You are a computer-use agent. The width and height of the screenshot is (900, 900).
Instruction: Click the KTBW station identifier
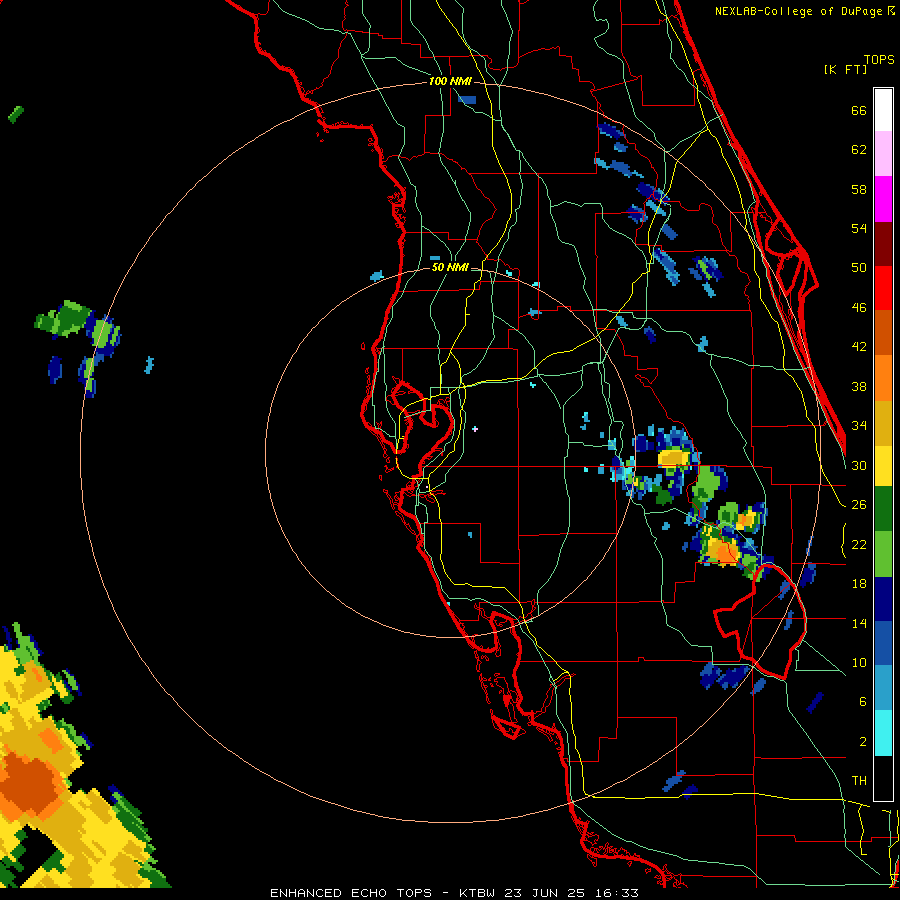click(x=477, y=893)
